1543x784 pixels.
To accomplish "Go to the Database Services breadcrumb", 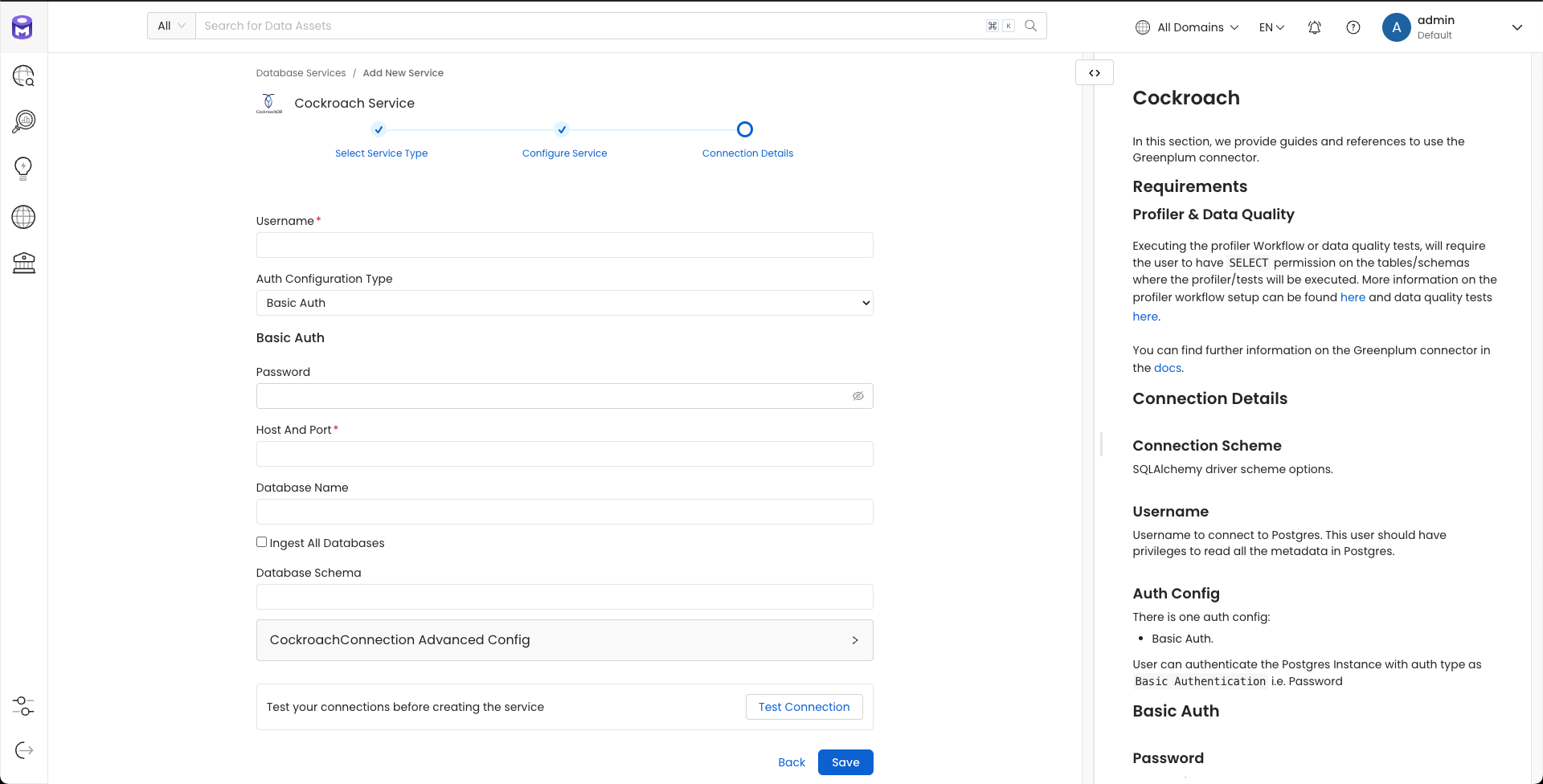I will 301,72.
